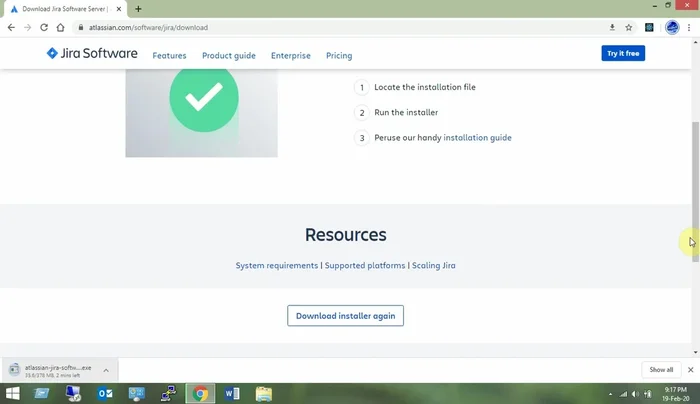Click the Jira Software logo
The height and width of the screenshot is (404, 700).
(x=92, y=54)
